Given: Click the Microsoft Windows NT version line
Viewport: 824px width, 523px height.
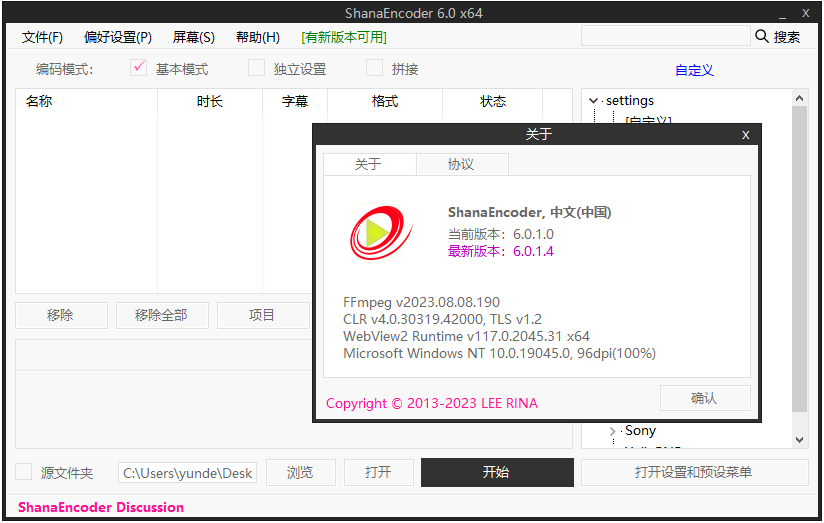Looking at the screenshot, I should tap(499, 353).
